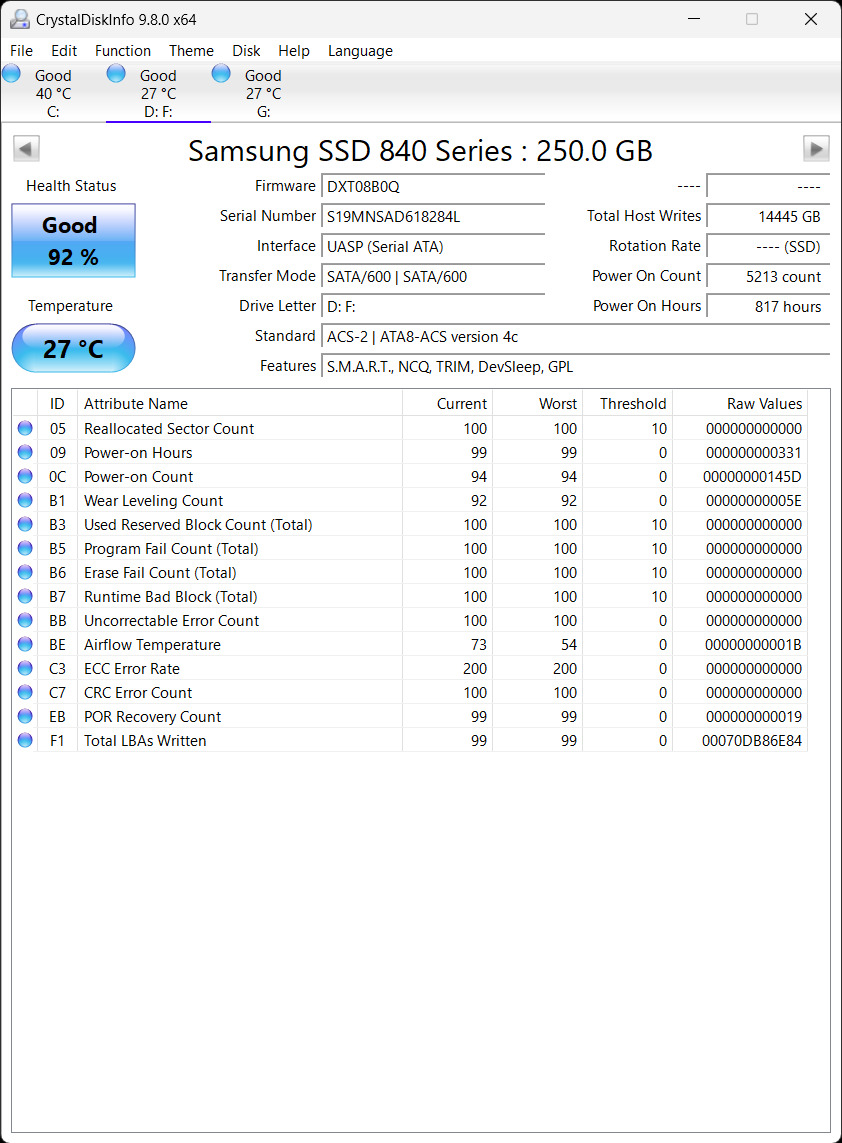Switch to the D: F: drive tab
The height and width of the screenshot is (1143, 842).
(x=158, y=93)
